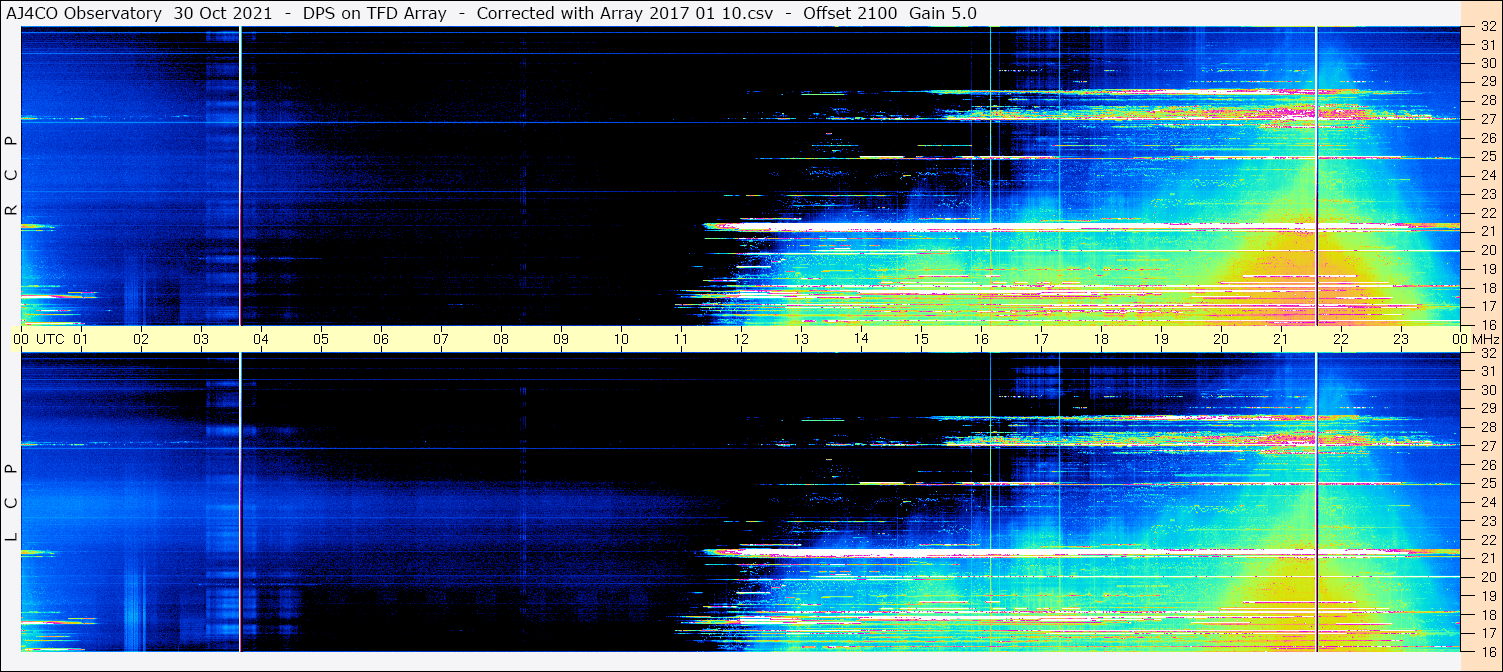Click the 27 MHz label in lower LCP scale
The image size is (1503, 672).
(x=1487, y=446)
